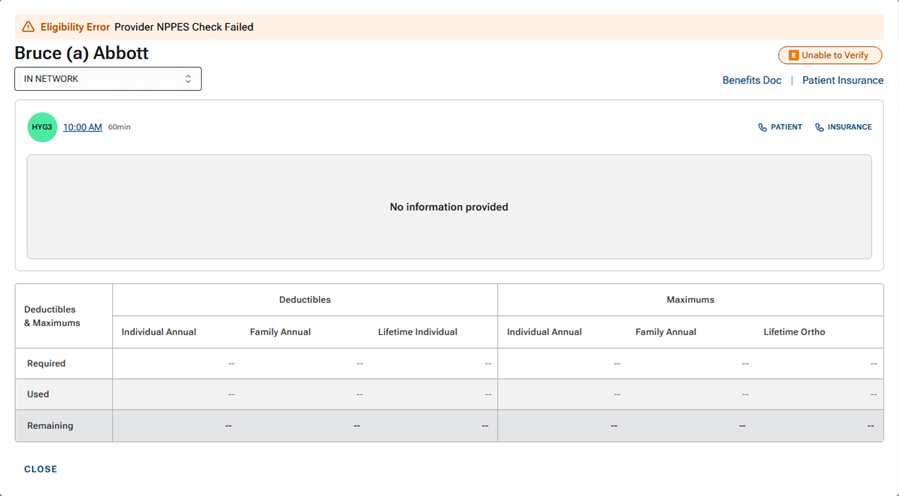This screenshot has width=899, height=496.
Task: Select the Maximums column group header
Action: click(690, 299)
